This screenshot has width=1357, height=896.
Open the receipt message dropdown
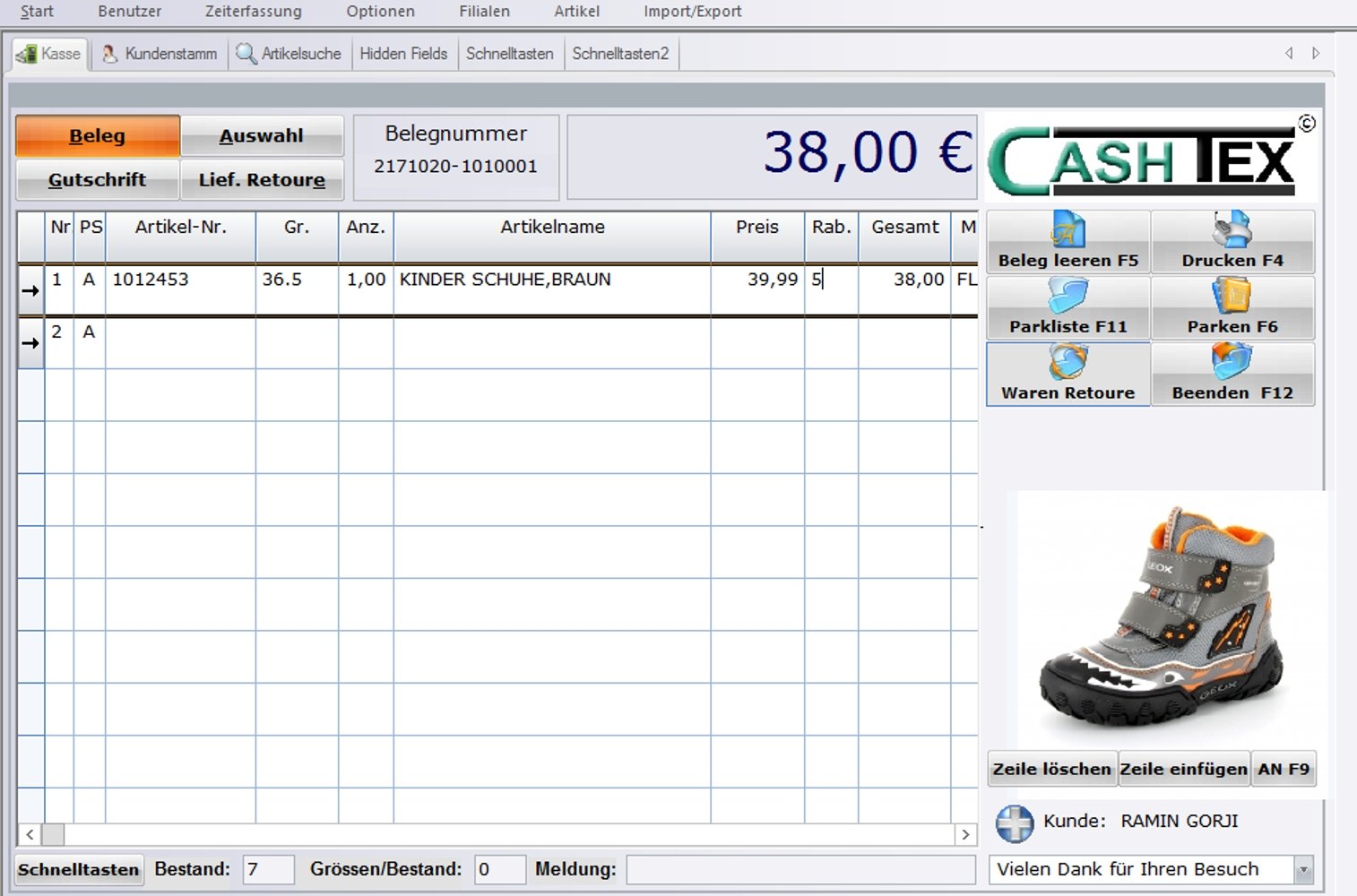1304,869
